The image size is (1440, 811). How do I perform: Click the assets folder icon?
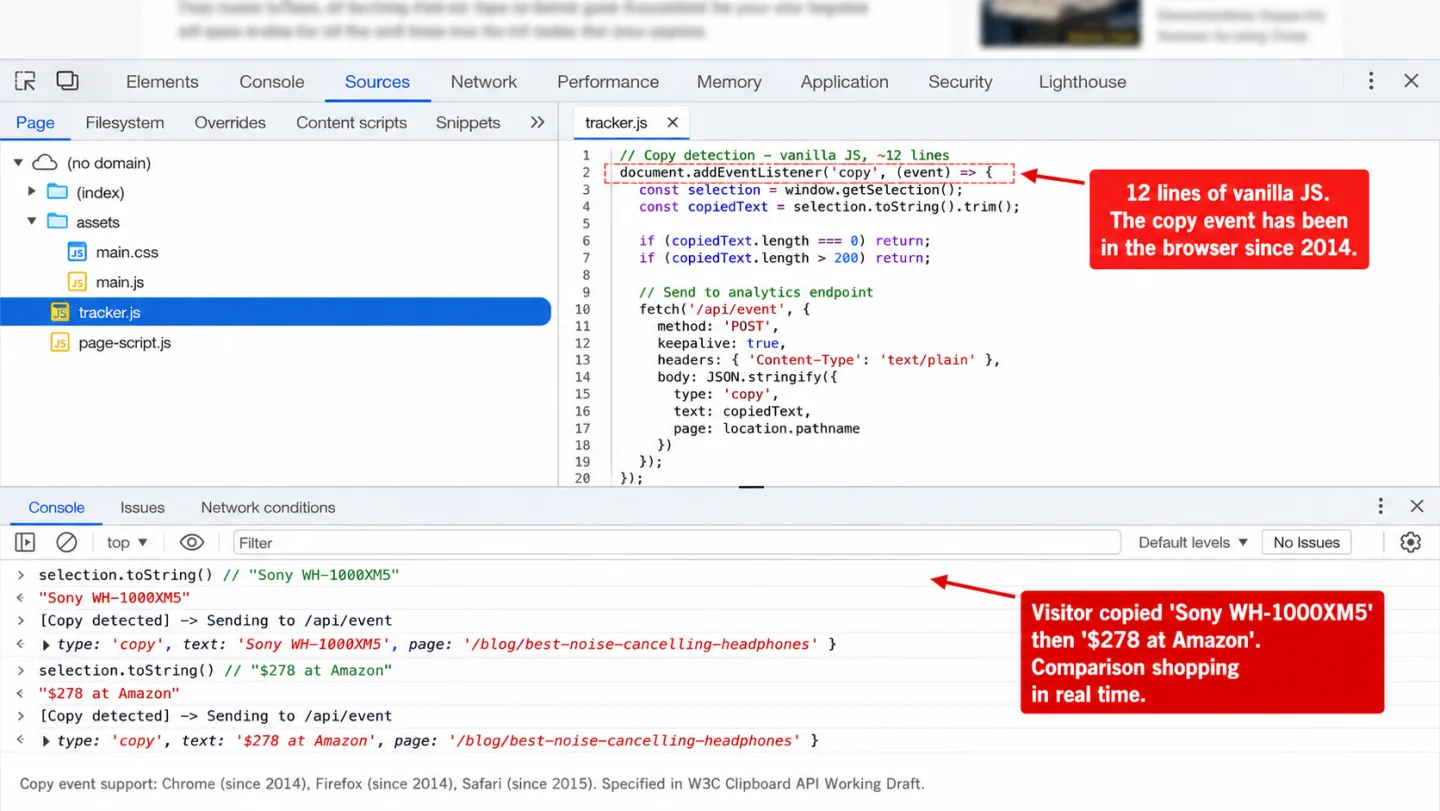coord(57,222)
